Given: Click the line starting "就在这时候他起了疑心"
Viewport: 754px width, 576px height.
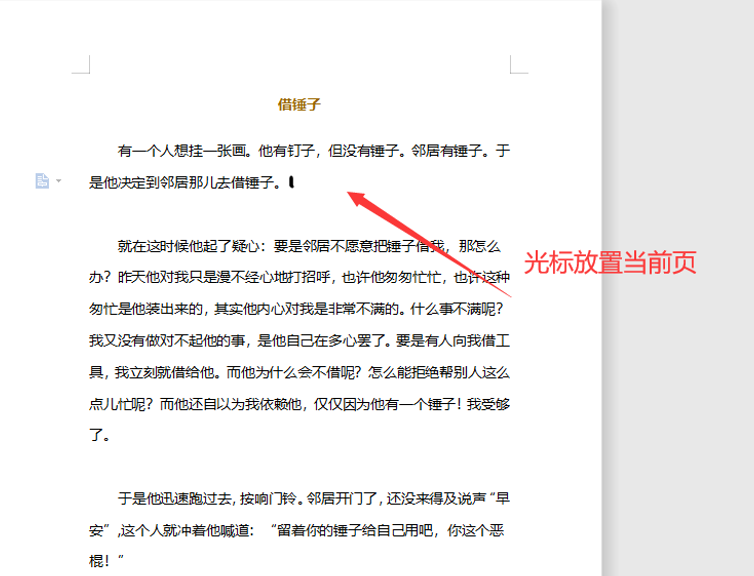Looking at the screenshot, I should coord(309,246).
